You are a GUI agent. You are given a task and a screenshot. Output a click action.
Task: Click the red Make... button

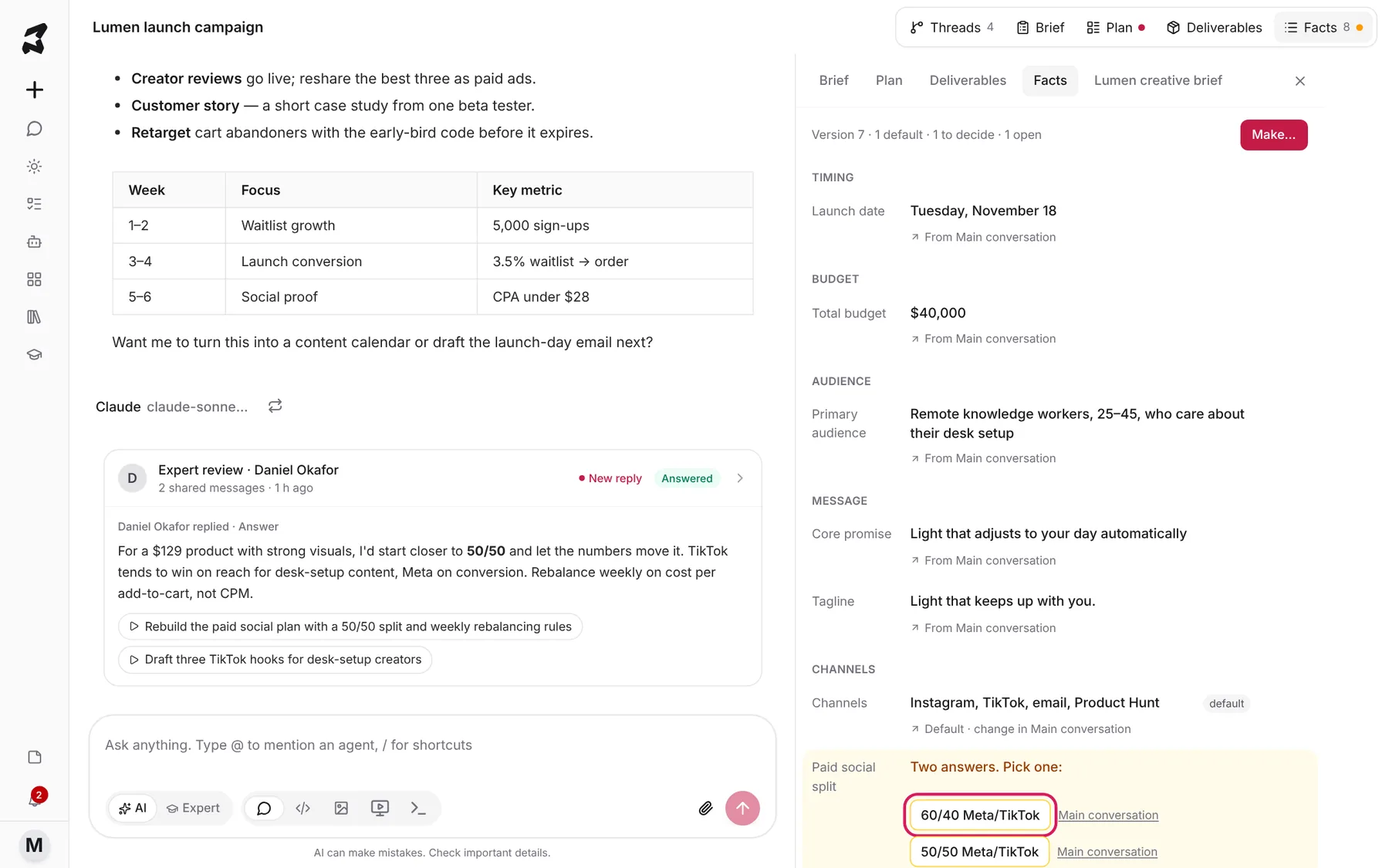point(1273,135)
